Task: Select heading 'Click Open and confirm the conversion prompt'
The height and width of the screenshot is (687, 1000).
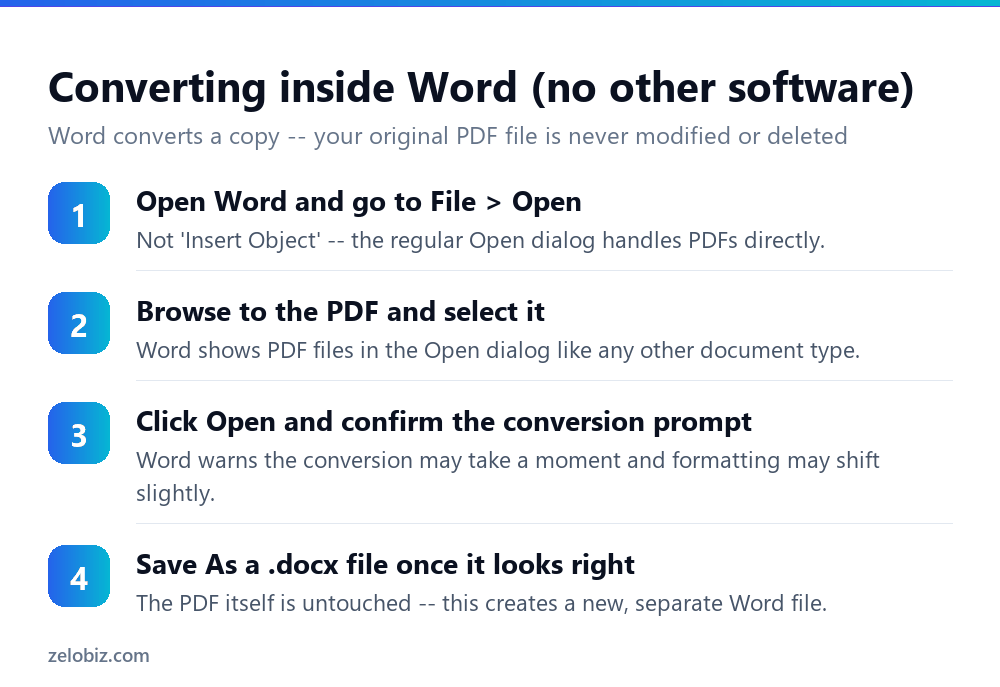Action: (x=444, y=422)
